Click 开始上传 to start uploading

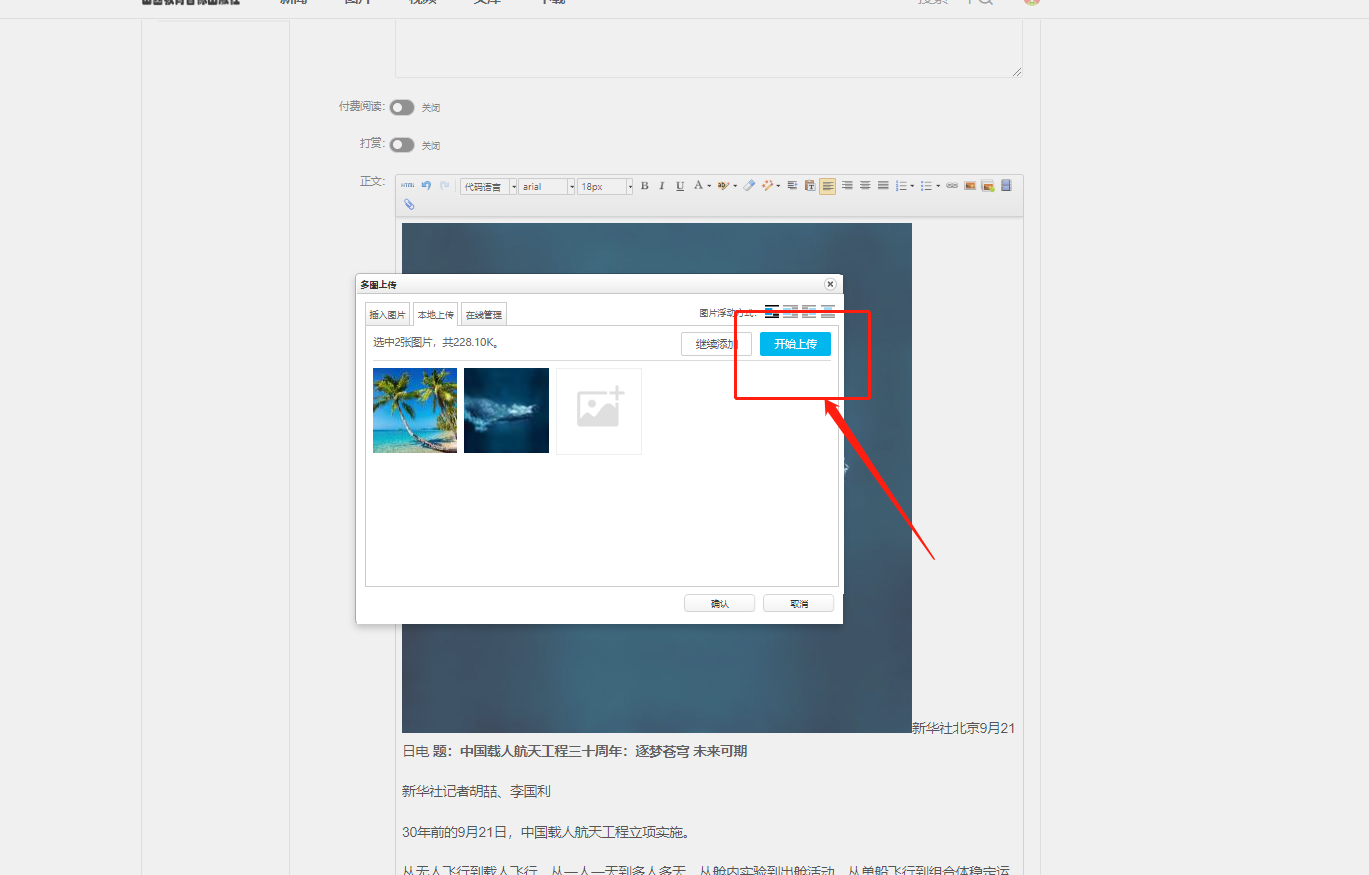pyautogui.click(x=795, y=344)
